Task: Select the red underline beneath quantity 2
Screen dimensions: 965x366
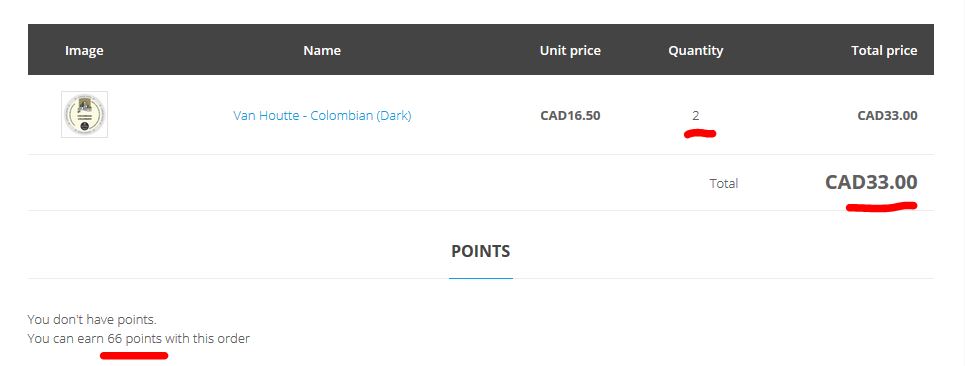Action: 700,133
